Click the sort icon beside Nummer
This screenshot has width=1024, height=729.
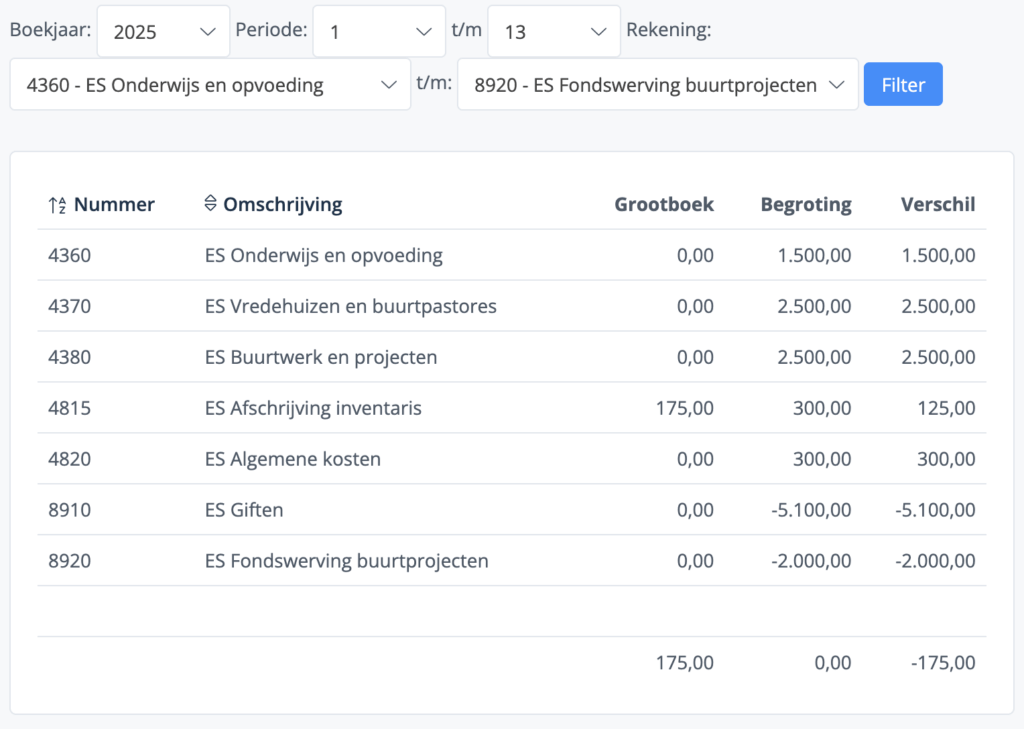tap(57, 205)
